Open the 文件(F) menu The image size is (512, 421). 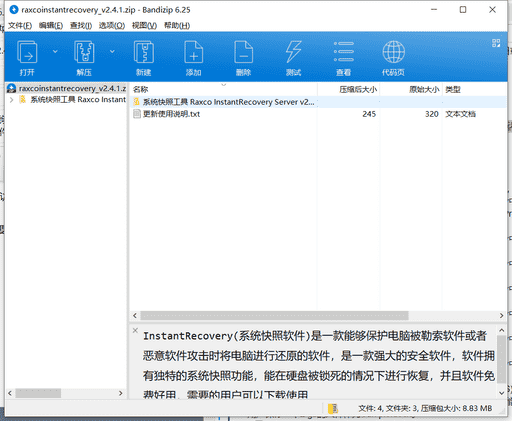click(20, 26)
